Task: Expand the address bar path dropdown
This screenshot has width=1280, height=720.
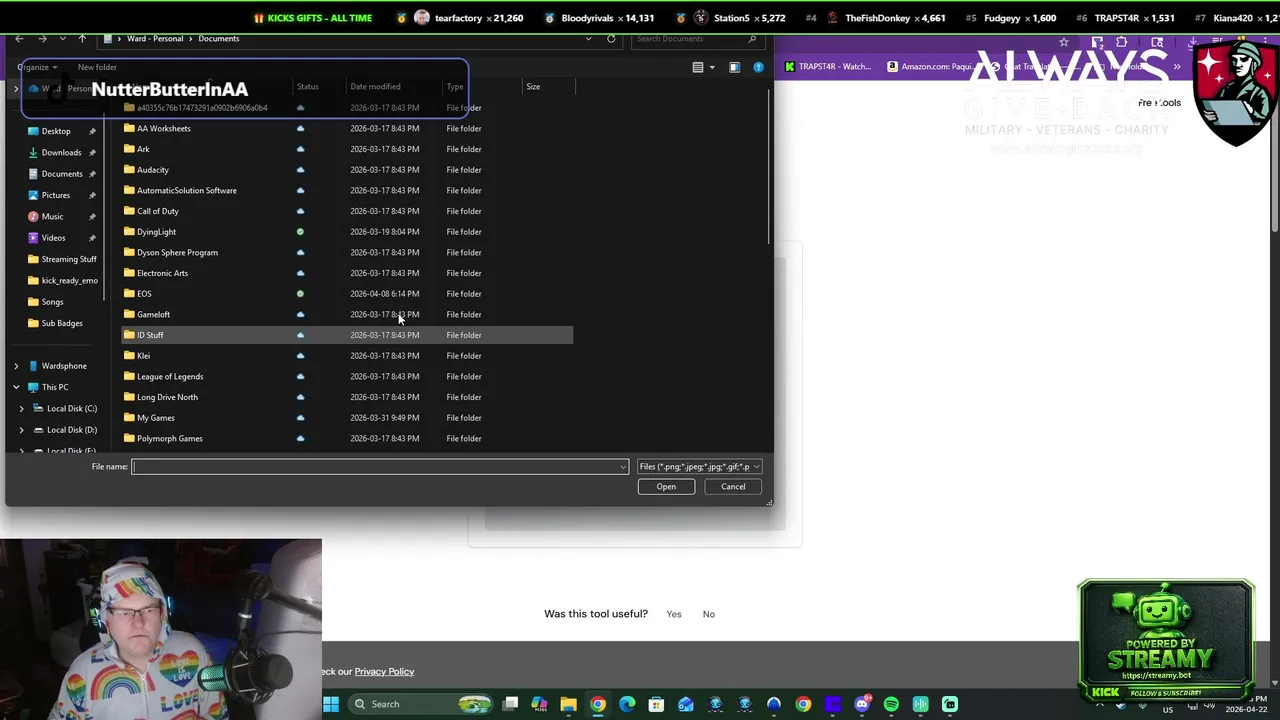Action: (588, 39)
